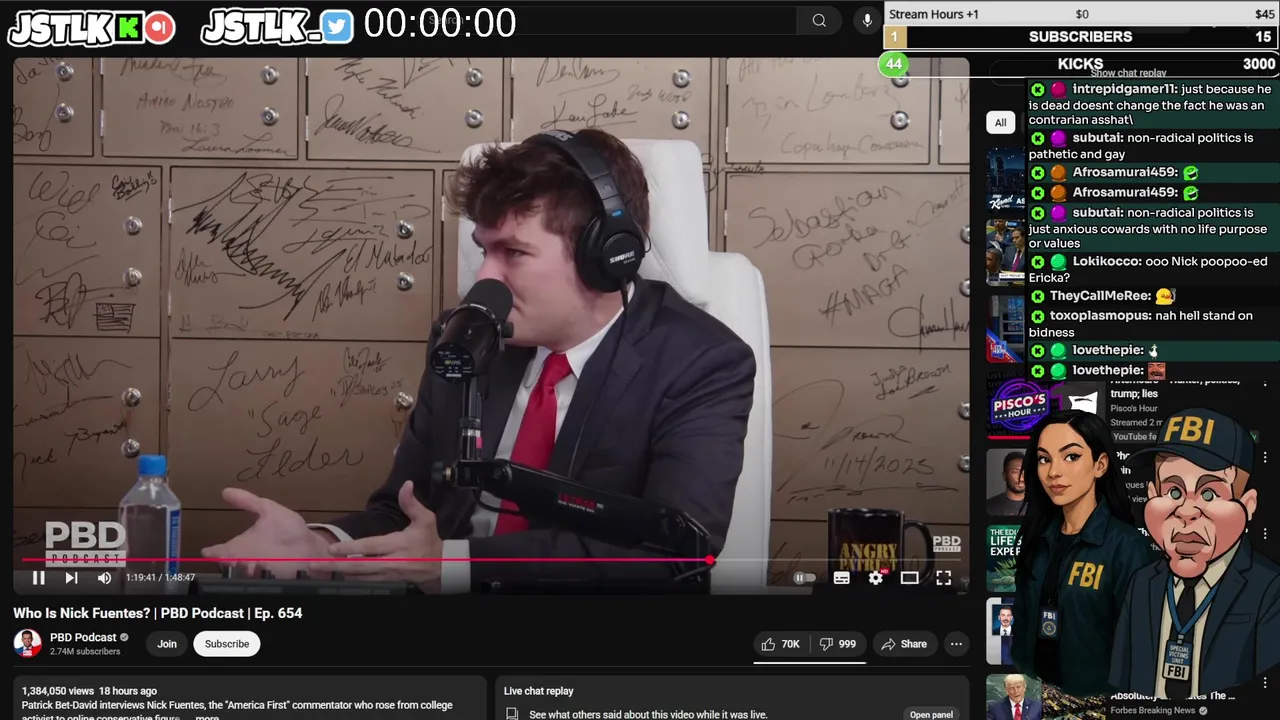Viewport: 1280px width, 720px height.
Task: Subscribe to PBD Podcast
Action: point(227,644)
